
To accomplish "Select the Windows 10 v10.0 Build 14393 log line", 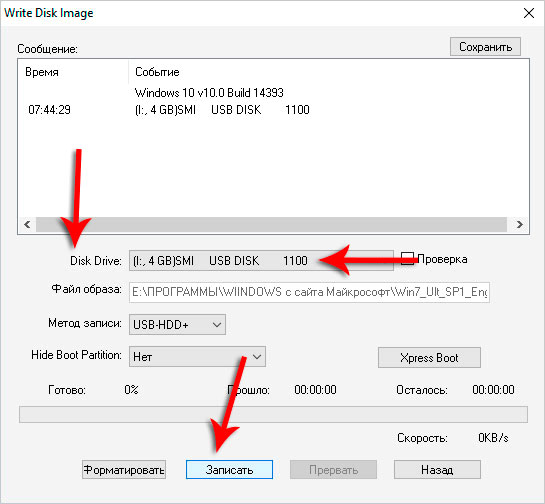I will point(209,93).
